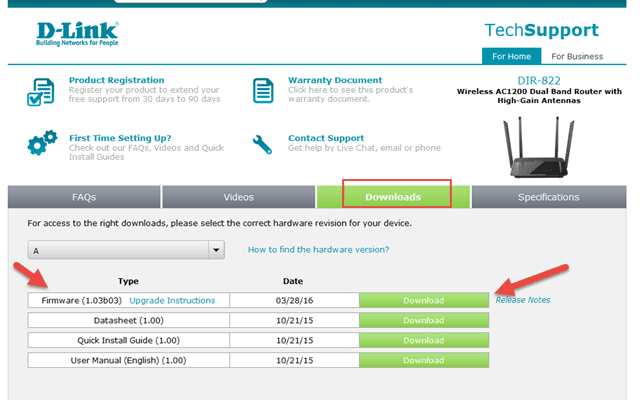Click the First Time Setting Up gears icon

42,143
